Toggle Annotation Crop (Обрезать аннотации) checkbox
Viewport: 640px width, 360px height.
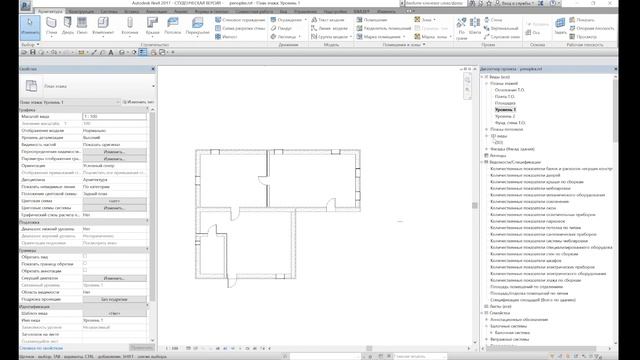85,271
